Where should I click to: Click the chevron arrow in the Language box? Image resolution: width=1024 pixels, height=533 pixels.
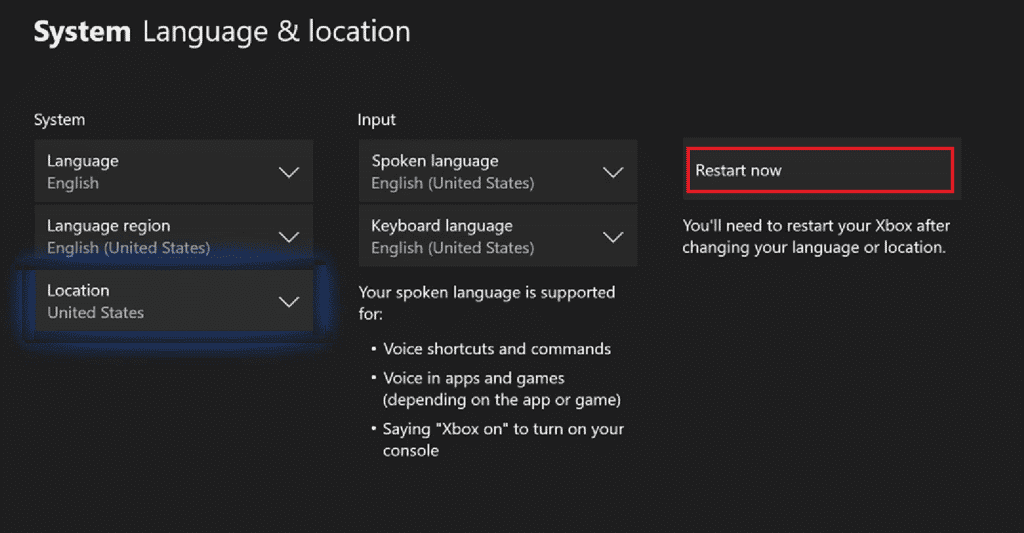coord(289,172)
